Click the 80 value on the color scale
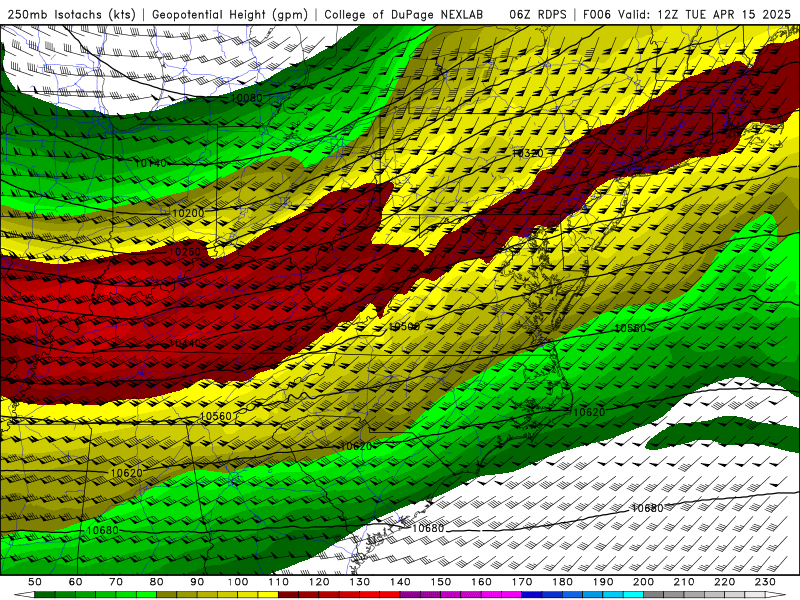Screen dimensions: 800x600 (156, 582)
